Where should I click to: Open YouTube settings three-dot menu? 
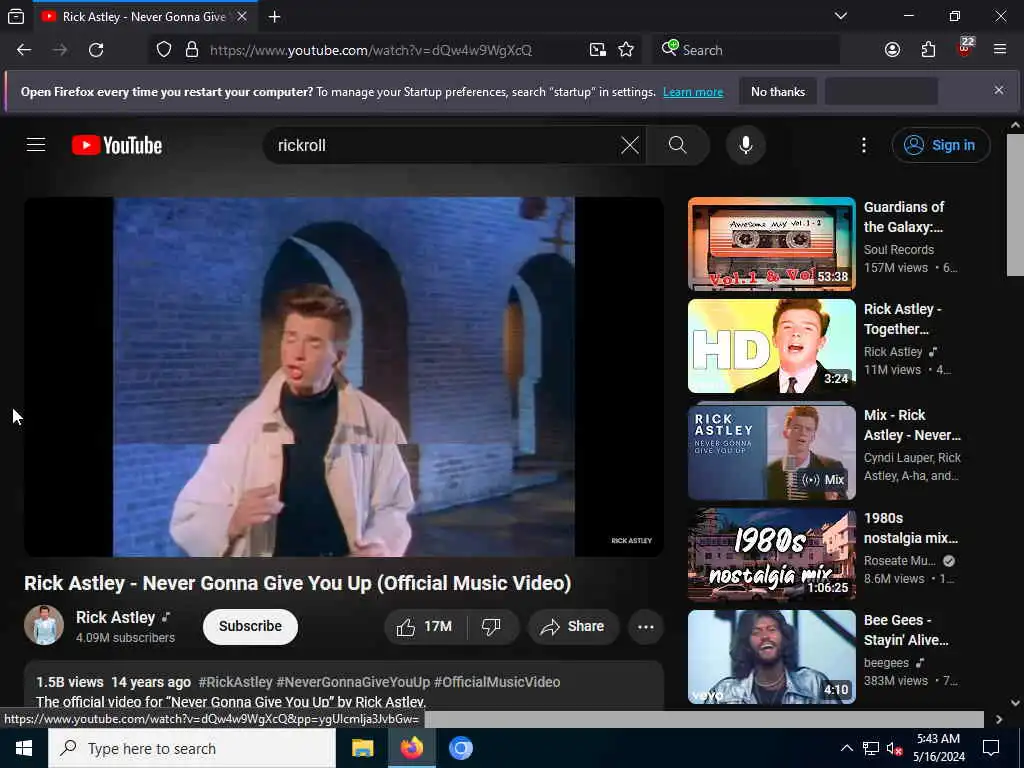[863, 145]
